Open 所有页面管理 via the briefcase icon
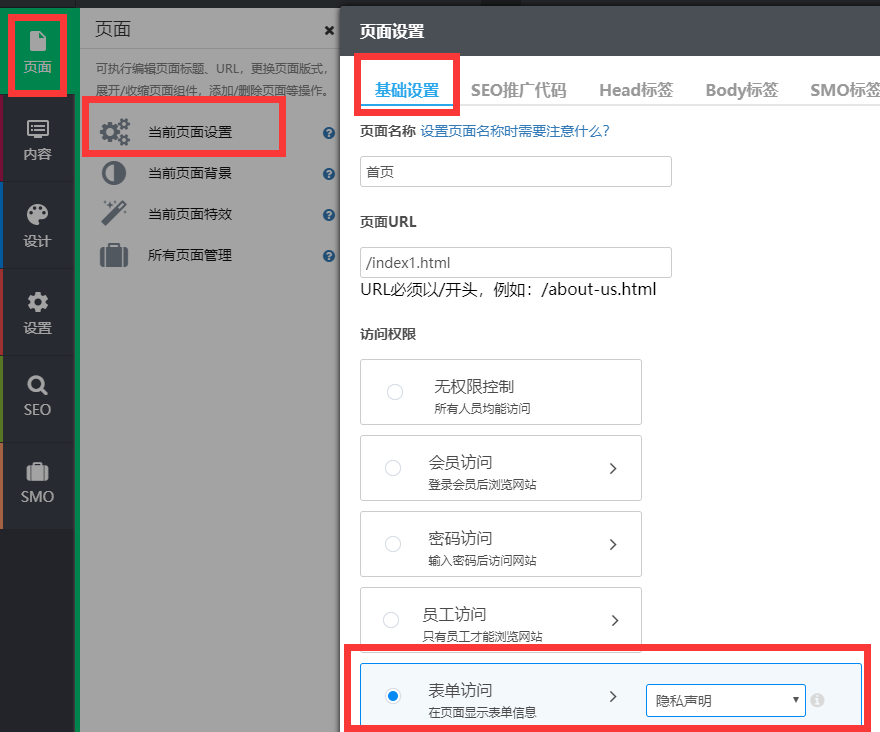The height and width of the screenshot is (732, 880). (x=114, y=255)
